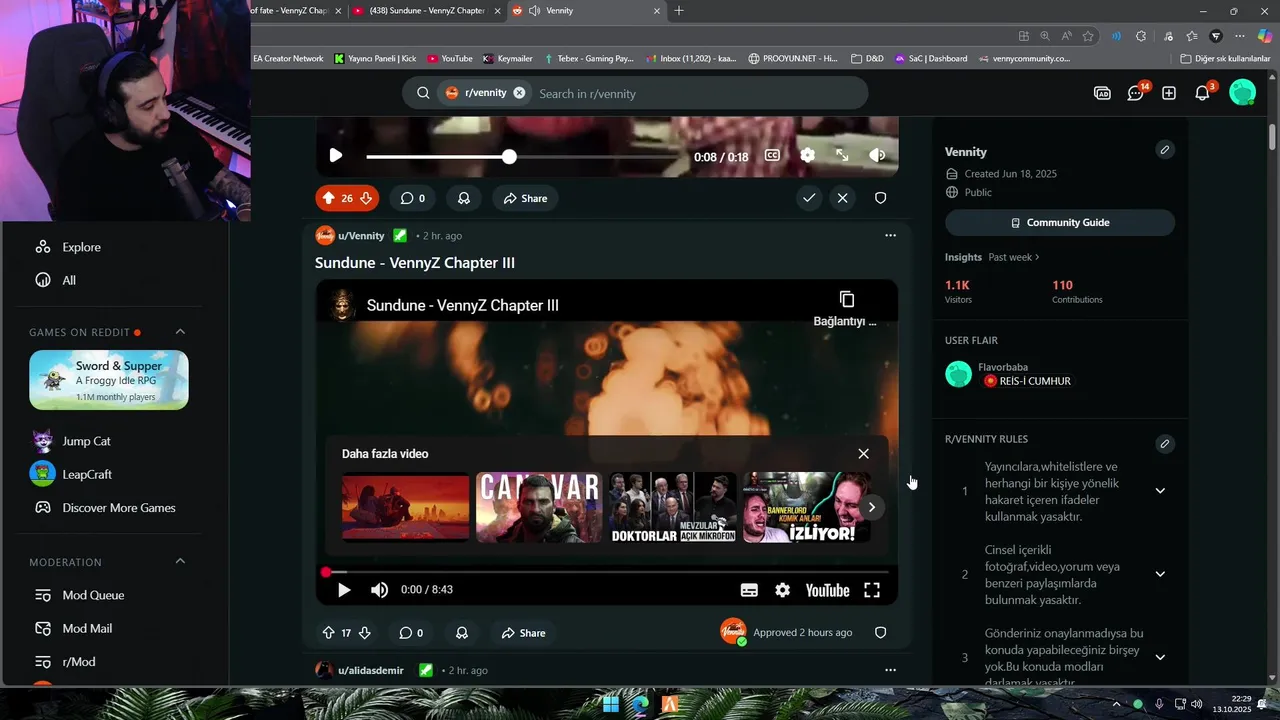Open u/Vennity profile link
Viewport: 1280px width, 720px height.
coord(361,236)
